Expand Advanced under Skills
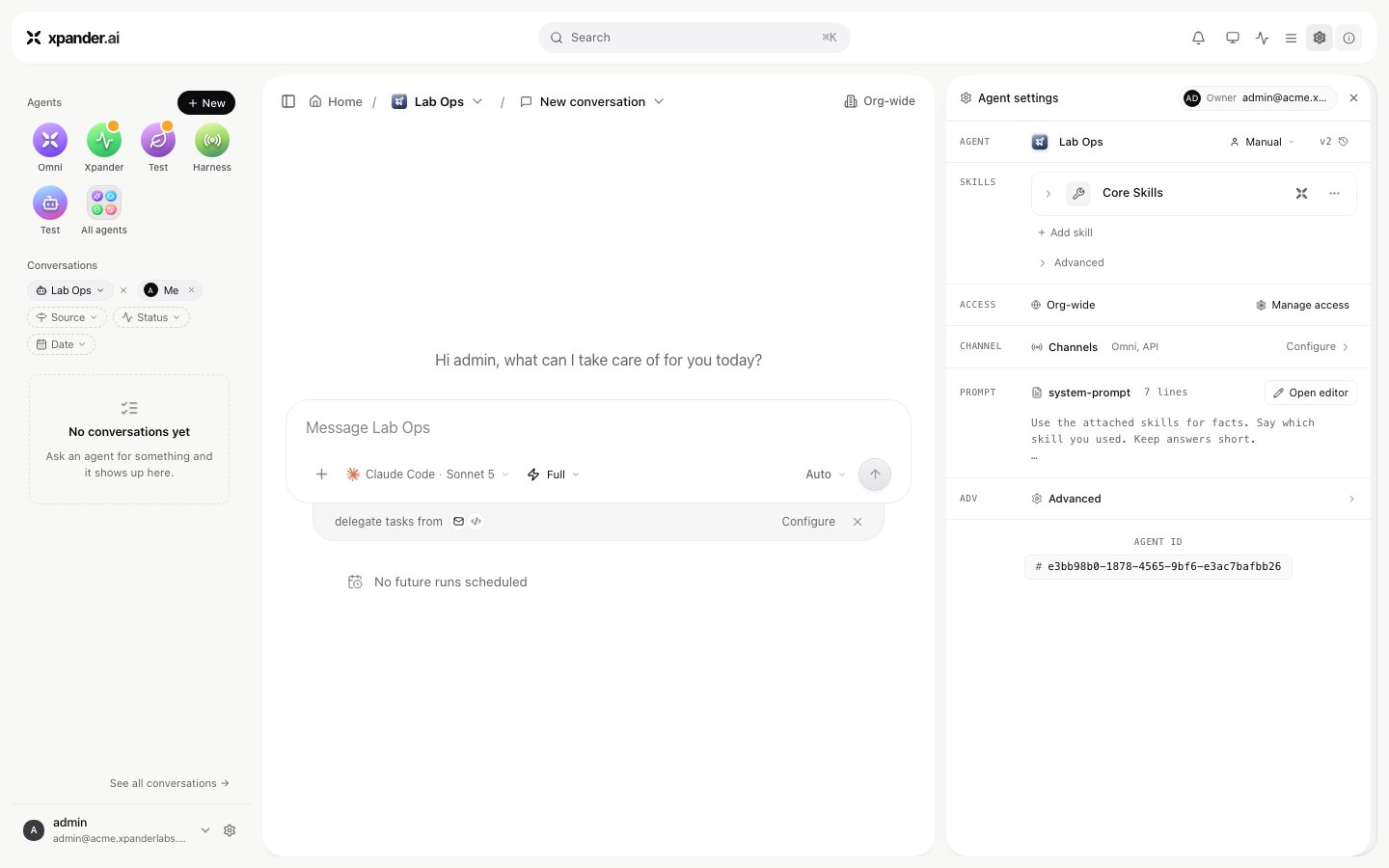This screenshot has height=868, width=1389. (x=1071, y=262)
